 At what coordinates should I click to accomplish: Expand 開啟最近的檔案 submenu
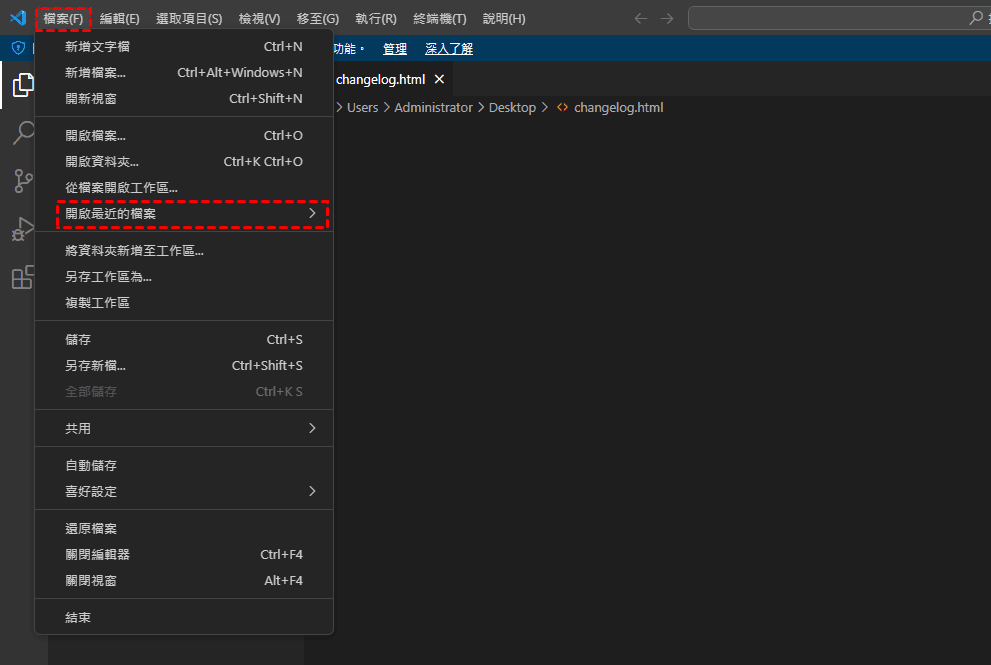click(x=184, y=214)
